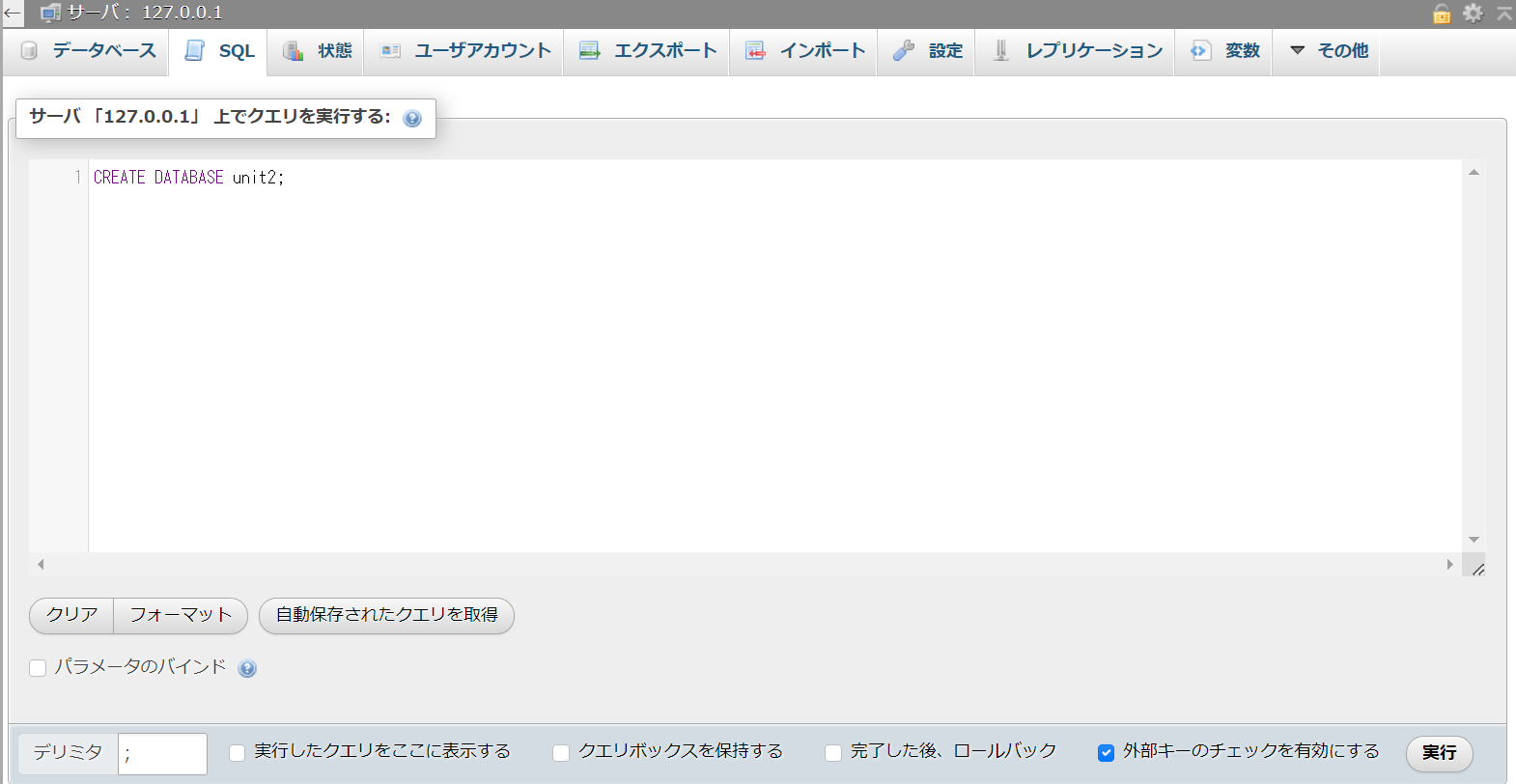
Task: Open the エクスポート tab
Action: coord(647,51)
